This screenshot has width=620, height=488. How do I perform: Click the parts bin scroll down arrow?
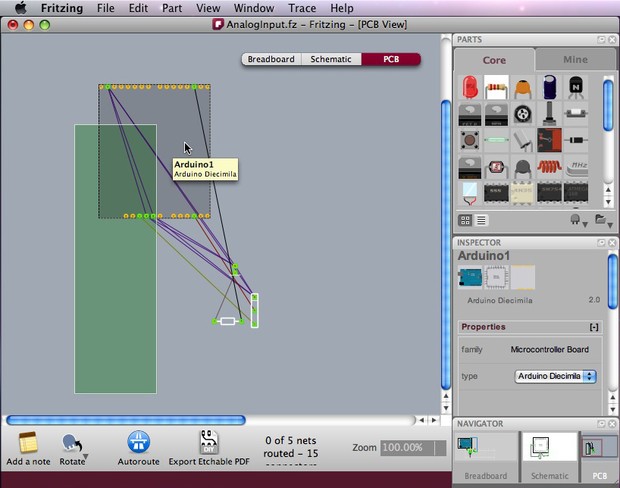tap(609, 202)
